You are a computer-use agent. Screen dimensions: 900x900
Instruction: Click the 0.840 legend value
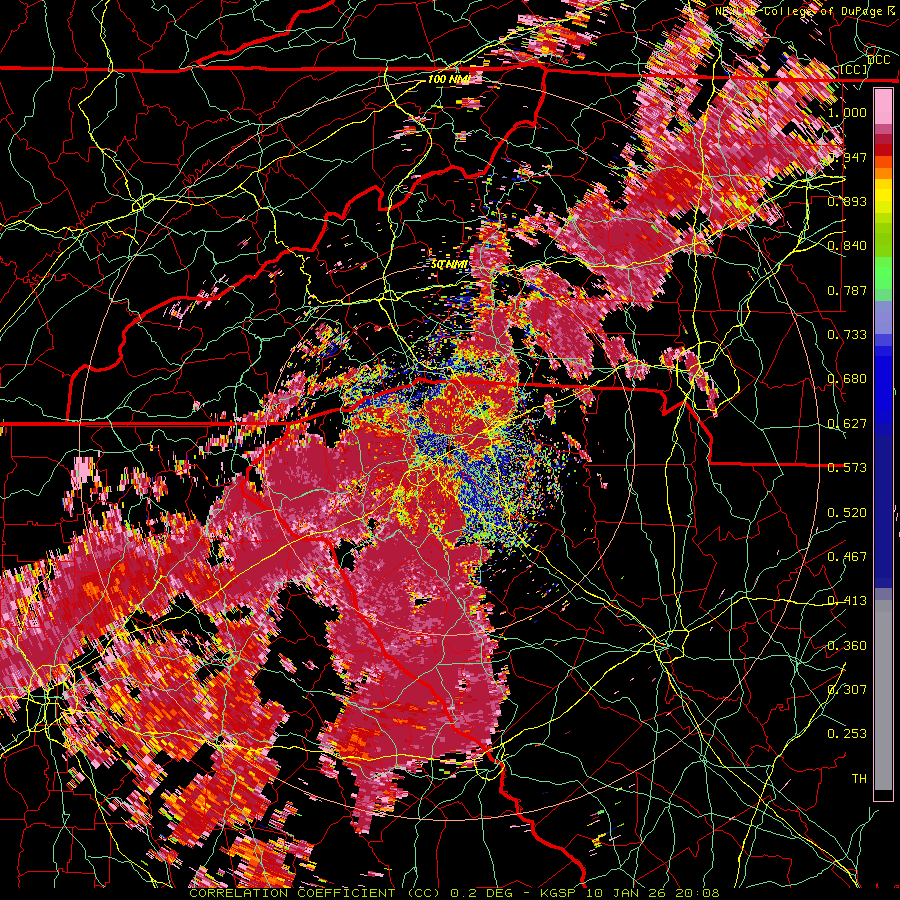point(847,245)
